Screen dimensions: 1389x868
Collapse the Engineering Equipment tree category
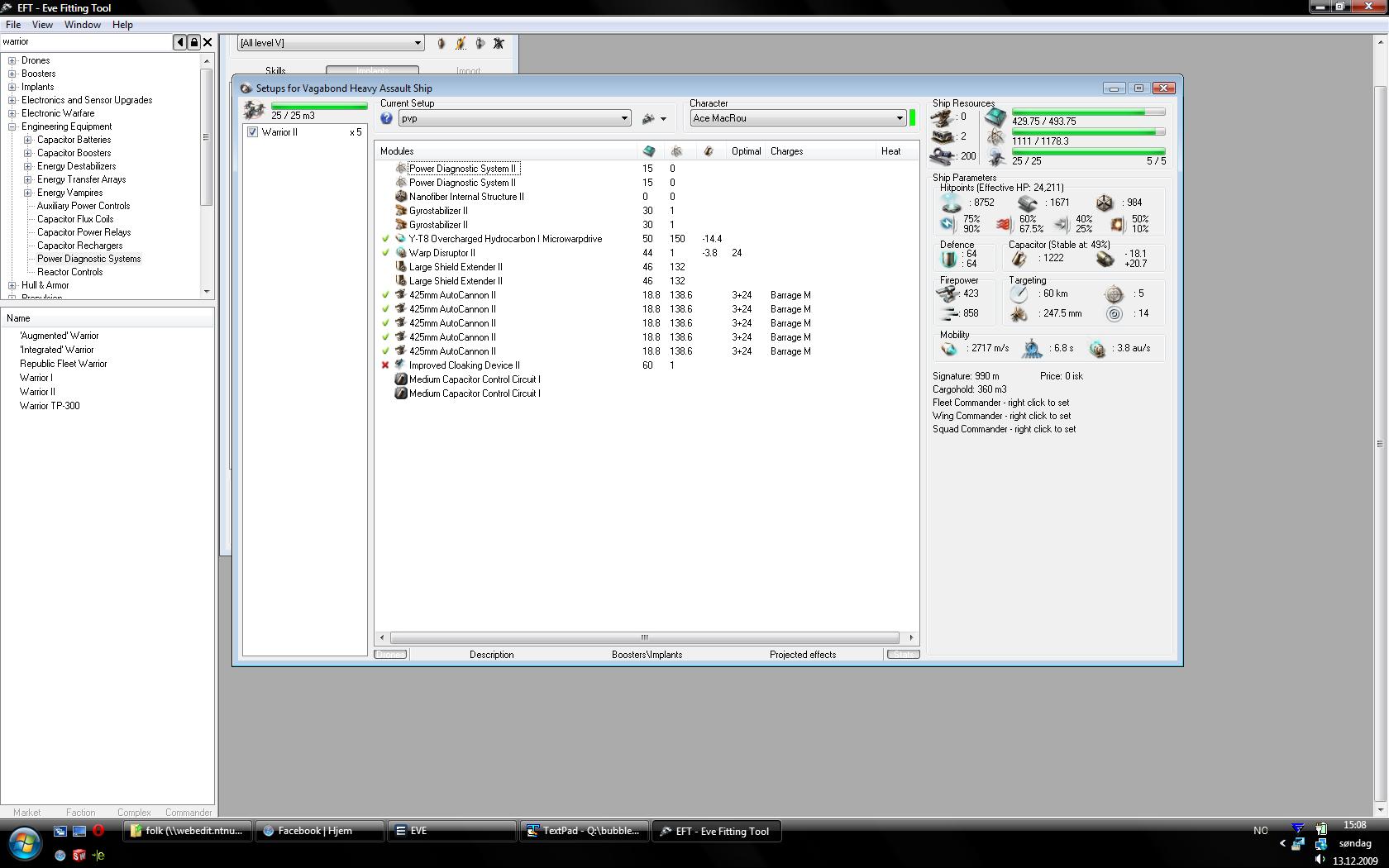click(x=12, y=126)
